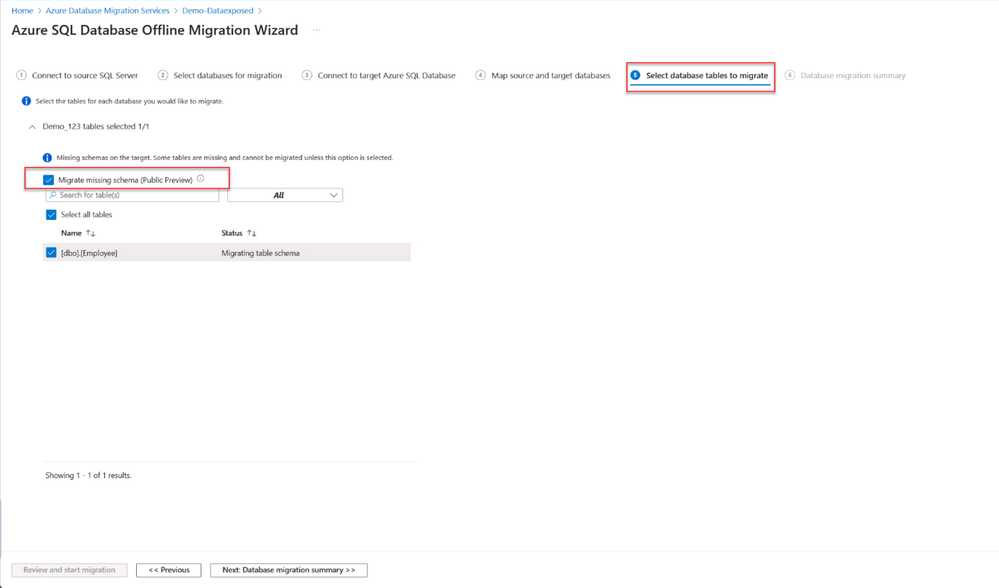Screen dimensions: 999x588
Task: Click the info icon beside 'Select the tables for each database'
Action: [x=26, y=101]
